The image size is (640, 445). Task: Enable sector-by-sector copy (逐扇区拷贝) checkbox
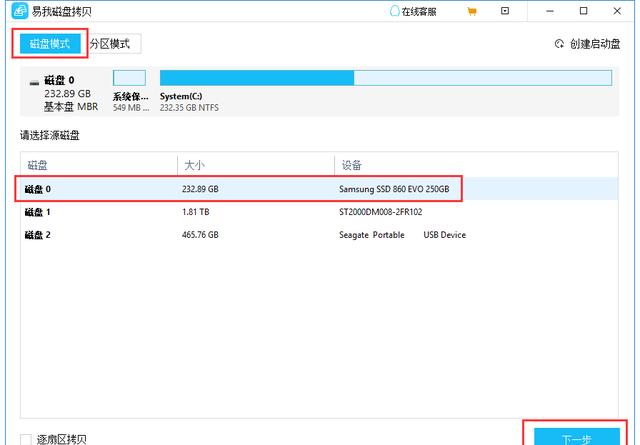click(x=25, y=438)
